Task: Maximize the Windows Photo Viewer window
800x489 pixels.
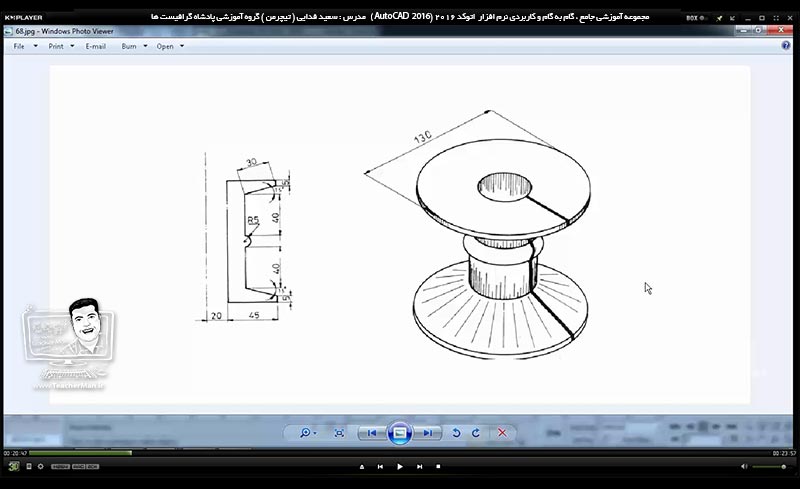Action: pyautogui.click(x=758, y=31)
